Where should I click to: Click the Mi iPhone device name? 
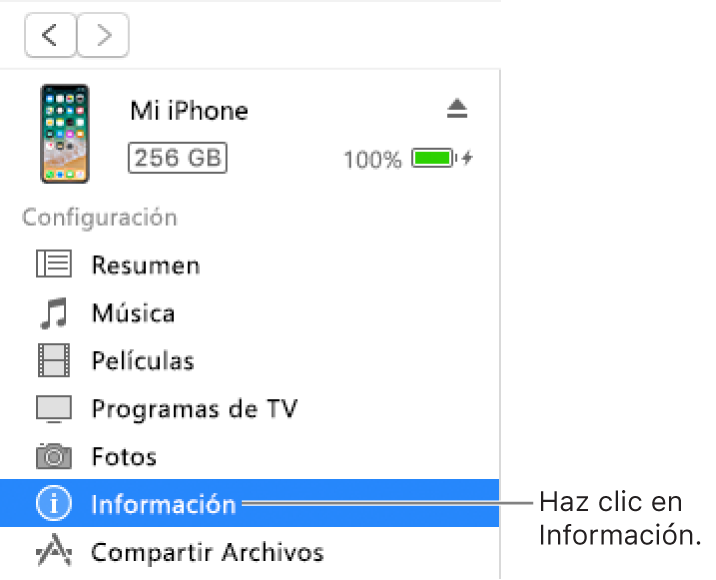point(189,111)
